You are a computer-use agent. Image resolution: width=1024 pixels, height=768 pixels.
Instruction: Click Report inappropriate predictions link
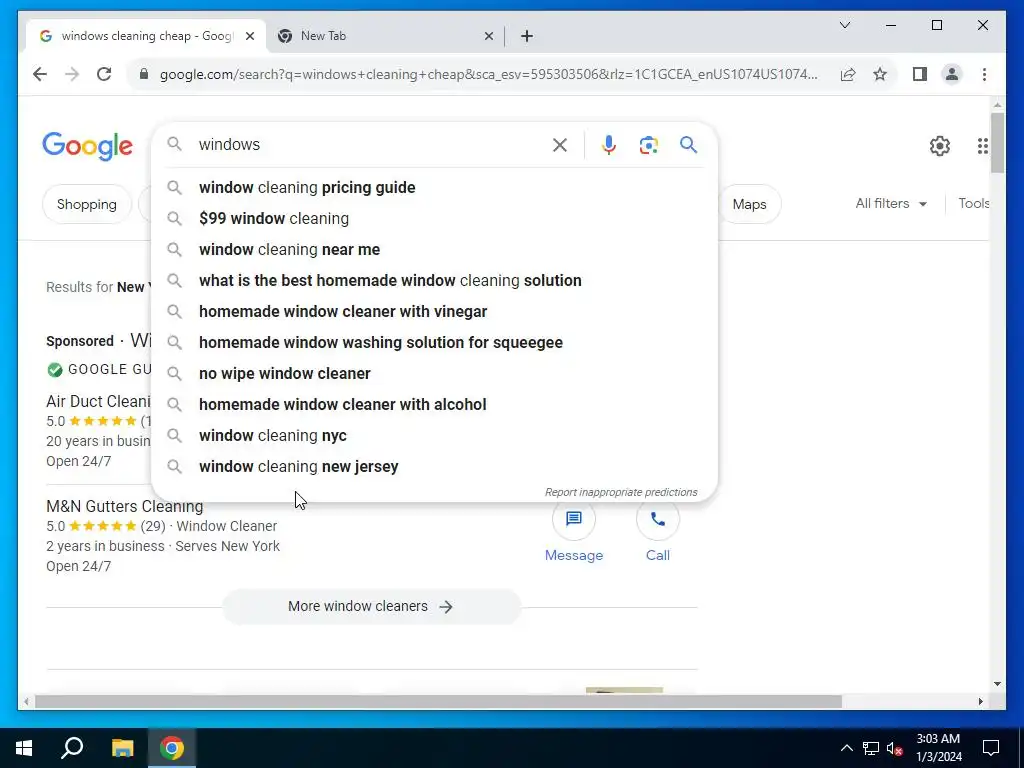click(x=621, y=492)
